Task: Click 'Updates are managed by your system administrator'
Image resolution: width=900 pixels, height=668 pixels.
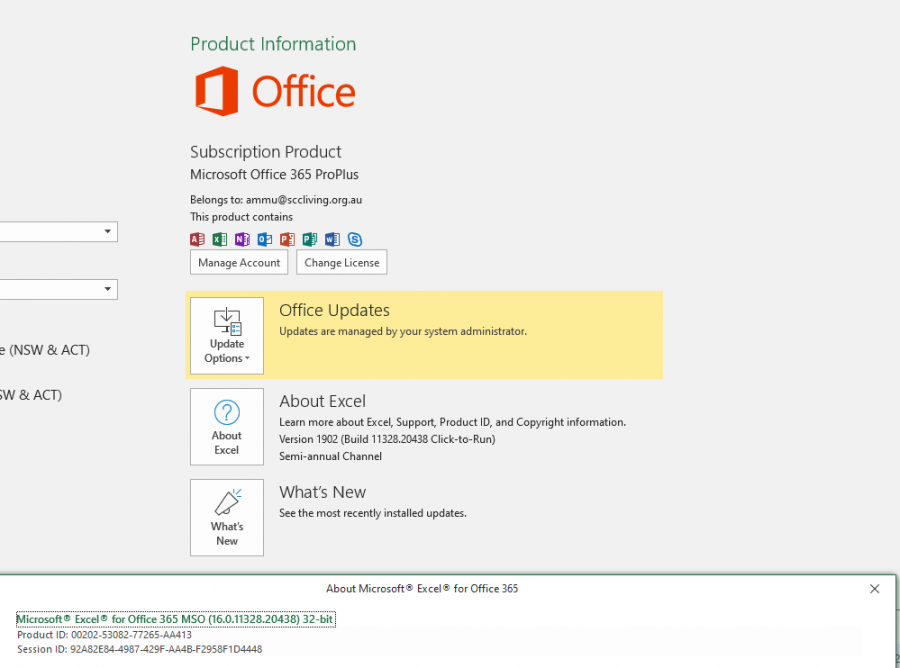Action: pos(402,331)
